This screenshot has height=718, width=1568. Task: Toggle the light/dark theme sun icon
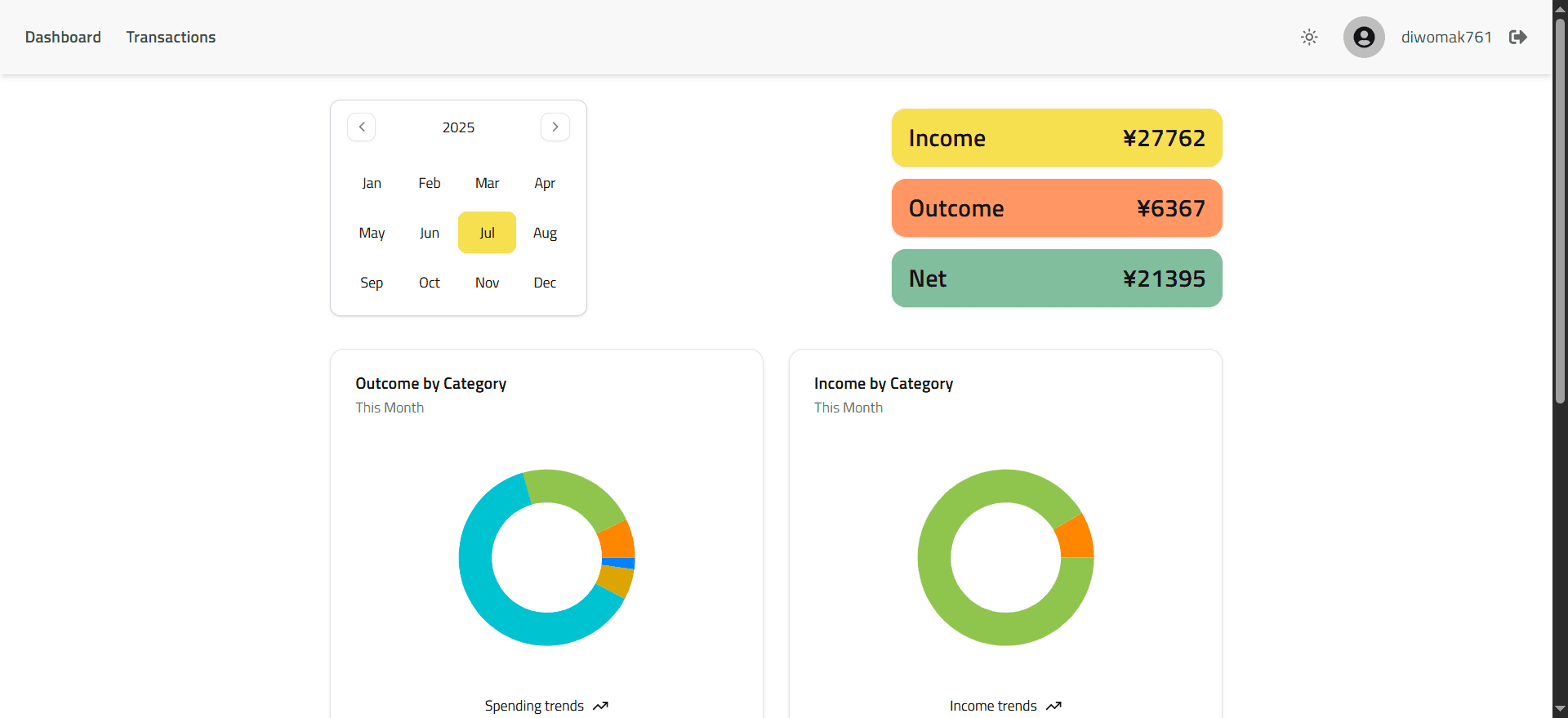point(1309,38)
